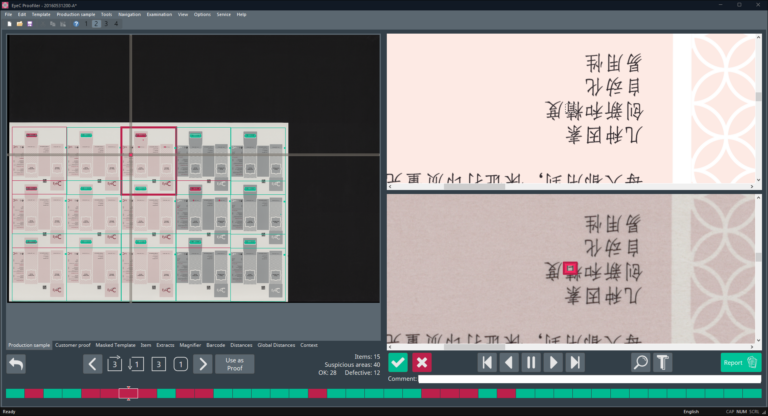This screenshot has width=768, height=416.
Task: Click the icon with 1 and a down arrow
Action: pos(136,364)
